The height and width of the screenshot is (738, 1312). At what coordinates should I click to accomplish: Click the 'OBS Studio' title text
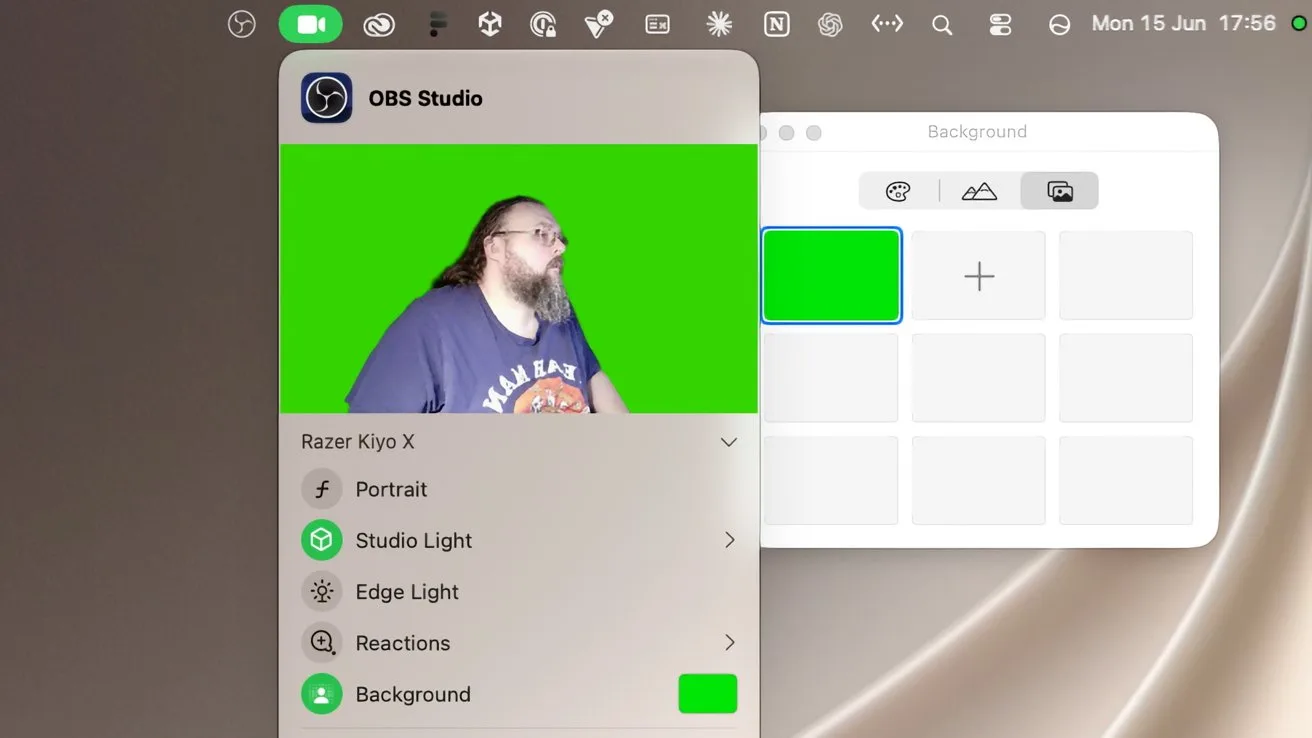click(x=425, y=98)
